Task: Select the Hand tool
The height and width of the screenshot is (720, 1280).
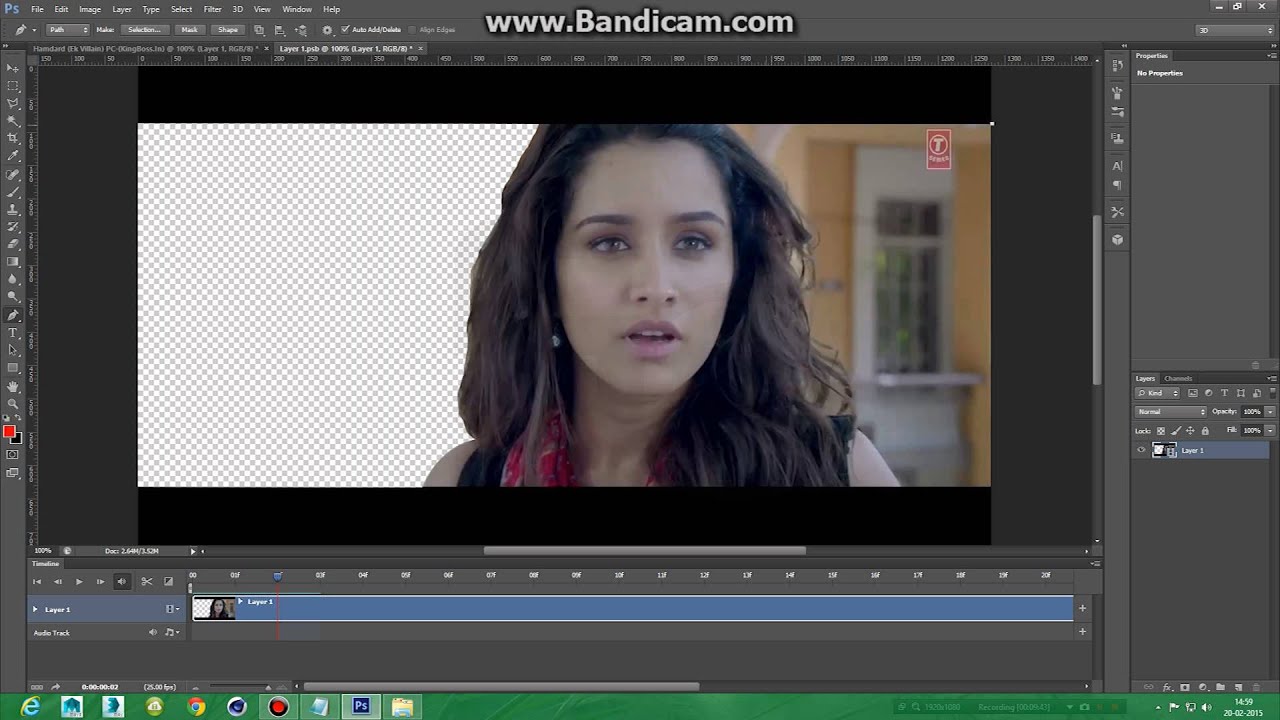Action: point(13,386)
